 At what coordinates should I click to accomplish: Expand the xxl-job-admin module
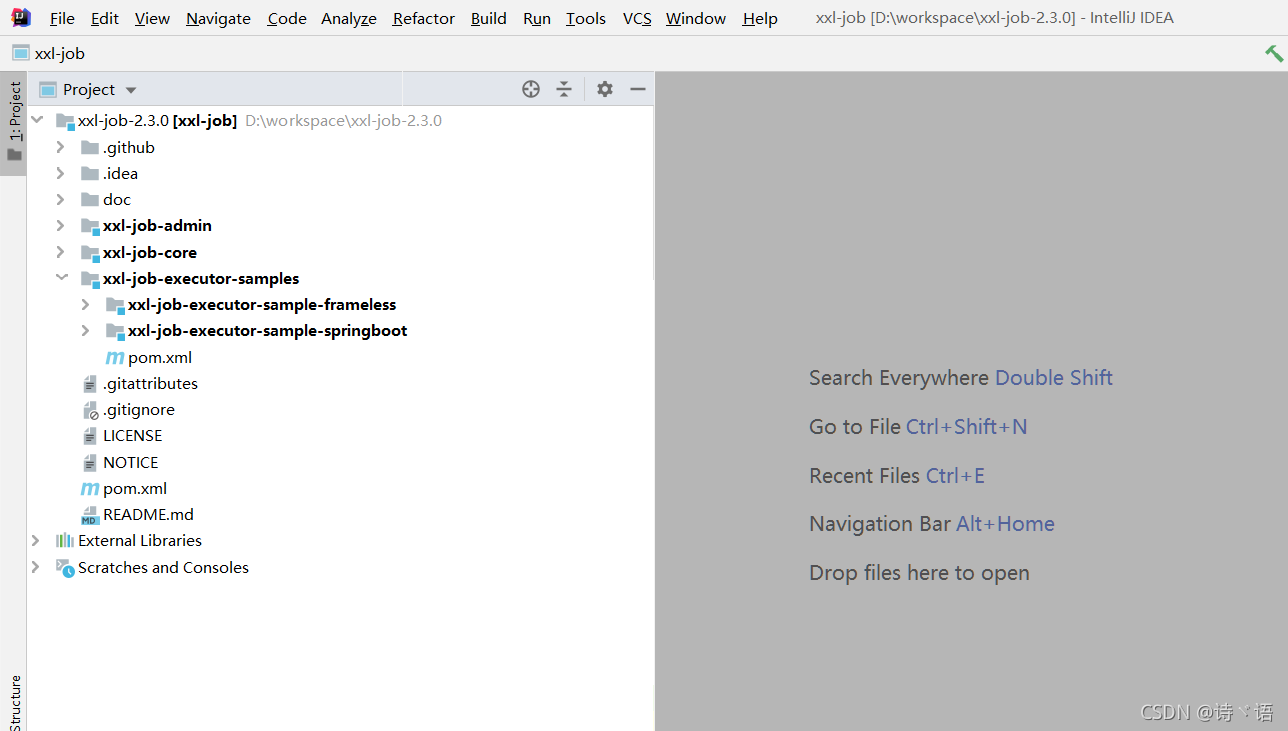click(60, 226)
